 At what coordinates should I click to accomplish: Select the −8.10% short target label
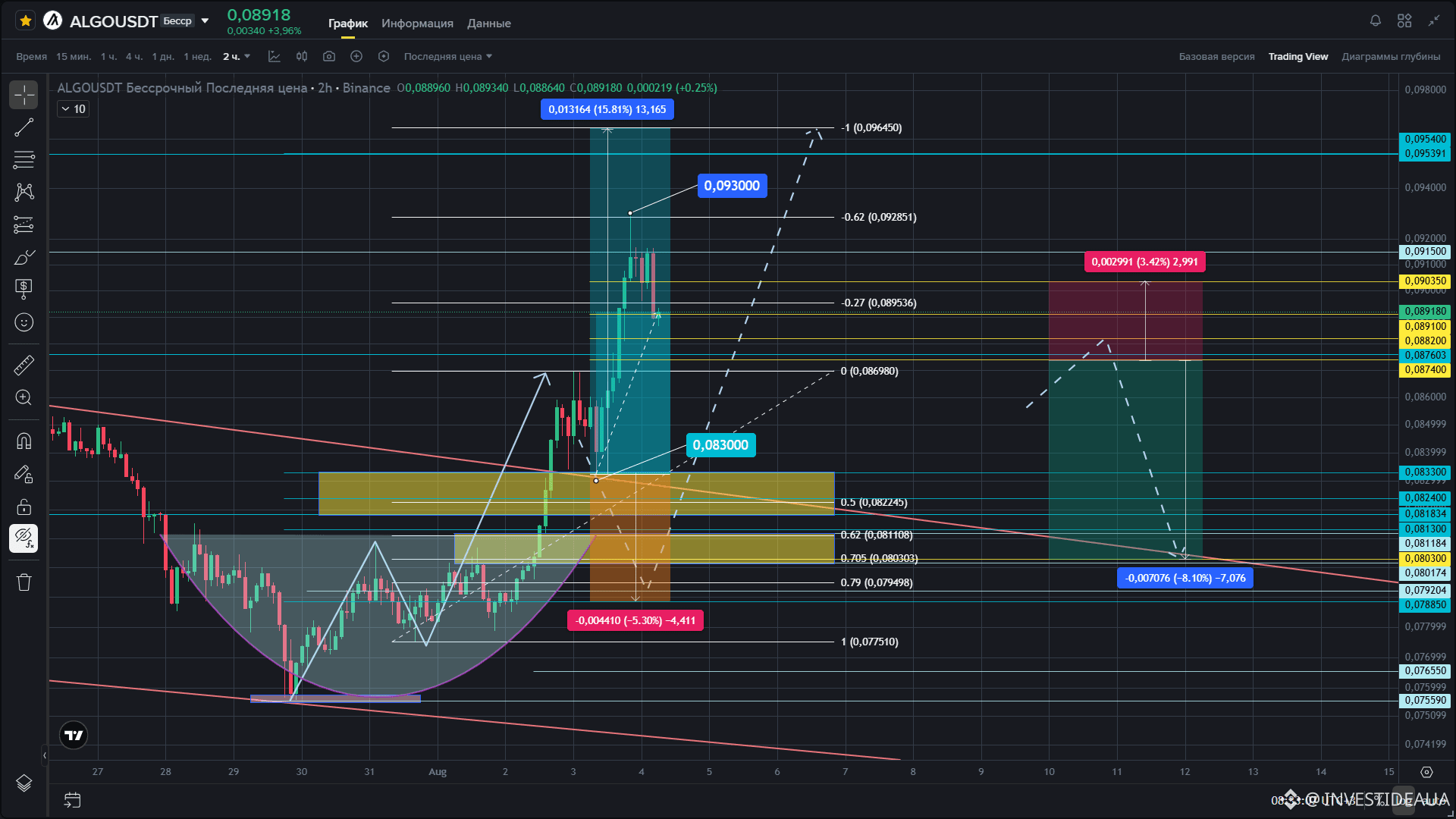coord(1185,578)
